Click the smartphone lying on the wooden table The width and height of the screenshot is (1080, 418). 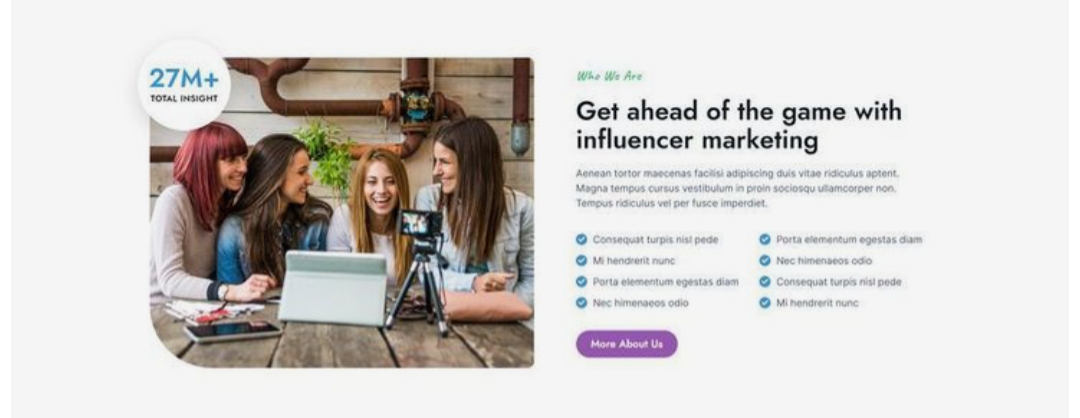click(x=233, y=332)
